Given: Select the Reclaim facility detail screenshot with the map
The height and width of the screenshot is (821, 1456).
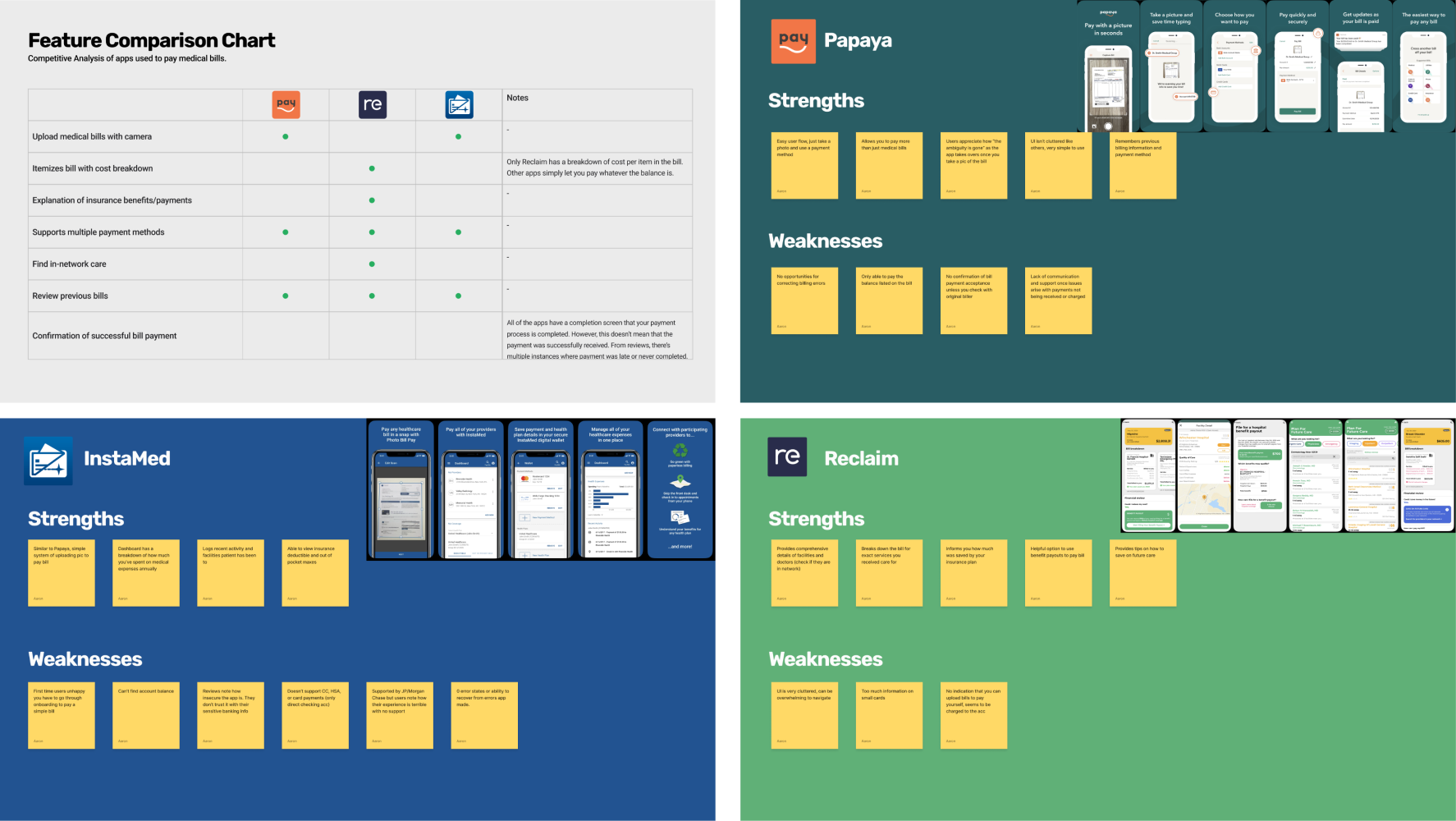Looking at the screenshot, I should coord(1204,476).
